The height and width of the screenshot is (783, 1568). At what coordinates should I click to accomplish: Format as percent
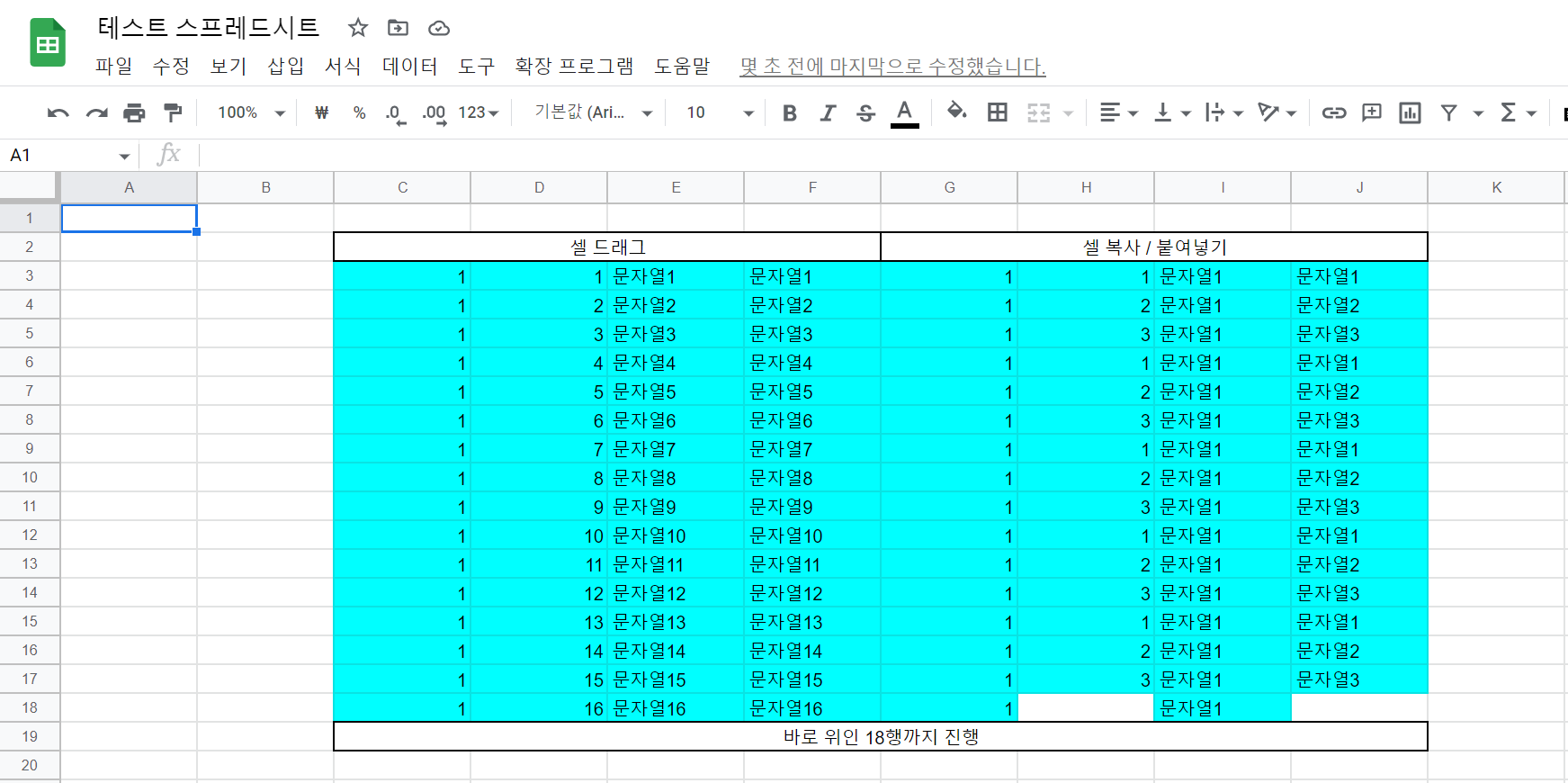tap(359, 112)
